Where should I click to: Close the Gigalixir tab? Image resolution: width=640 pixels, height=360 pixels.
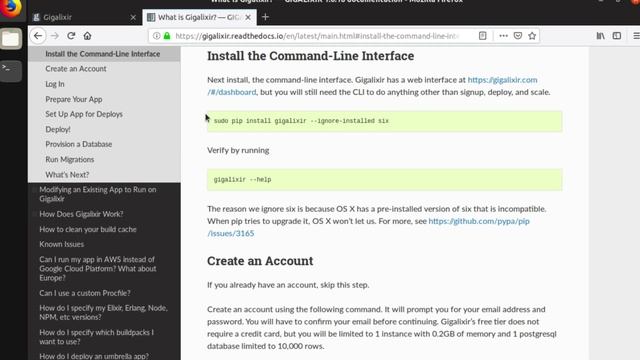(133, 18)
